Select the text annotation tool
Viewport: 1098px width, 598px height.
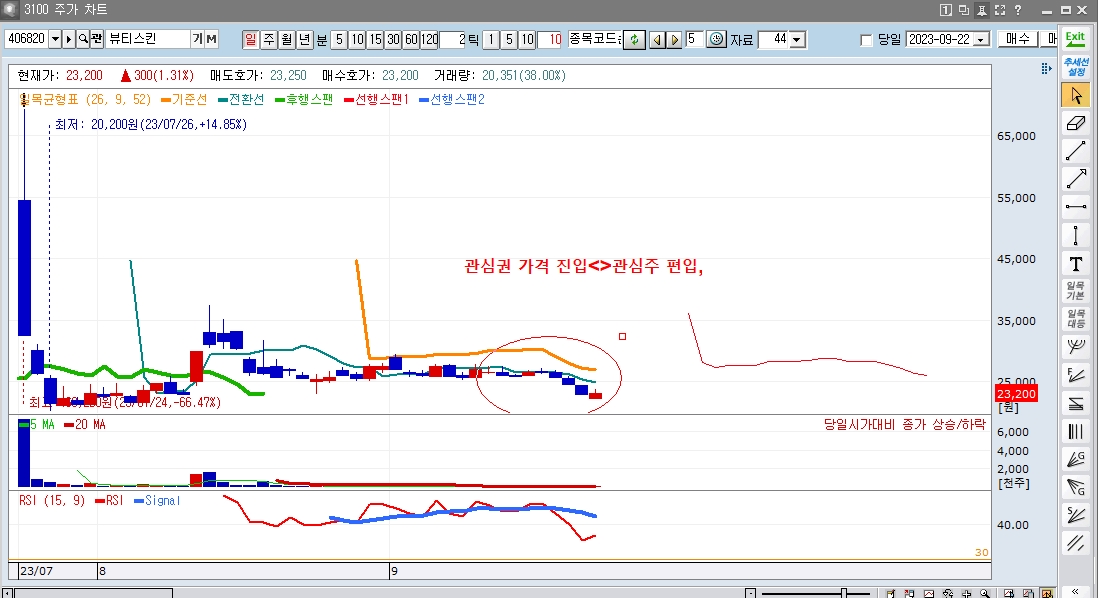(x=1076, y=264)
